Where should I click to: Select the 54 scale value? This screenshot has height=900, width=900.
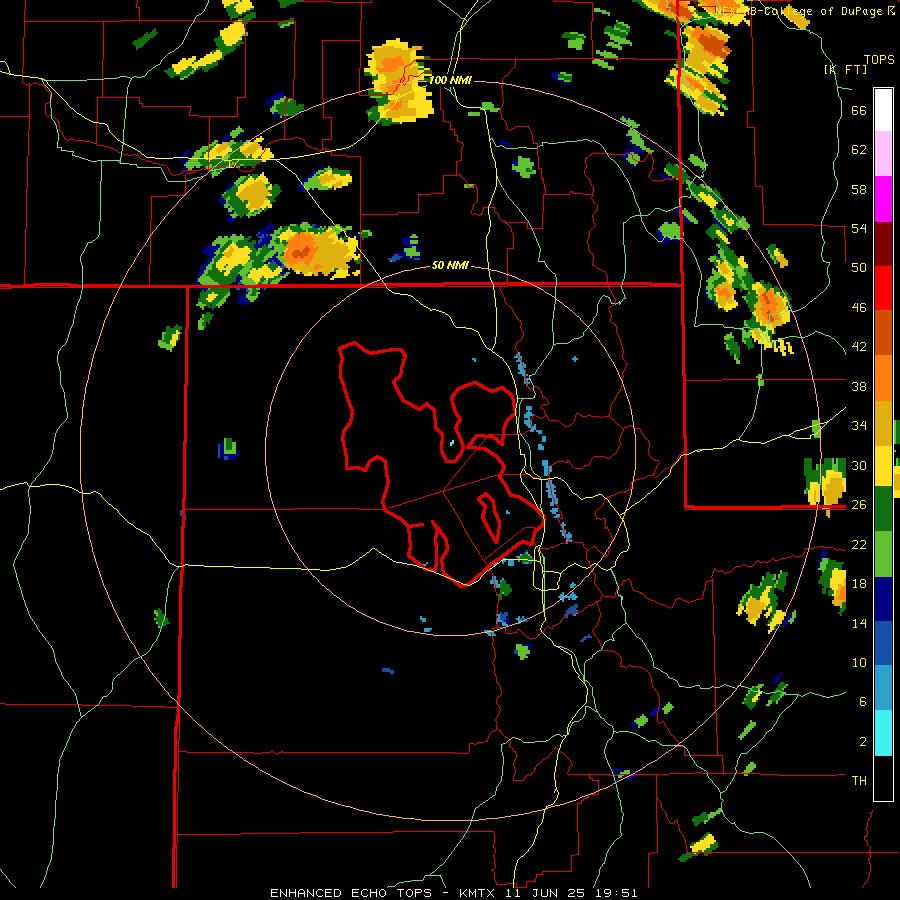coord(859,228)
